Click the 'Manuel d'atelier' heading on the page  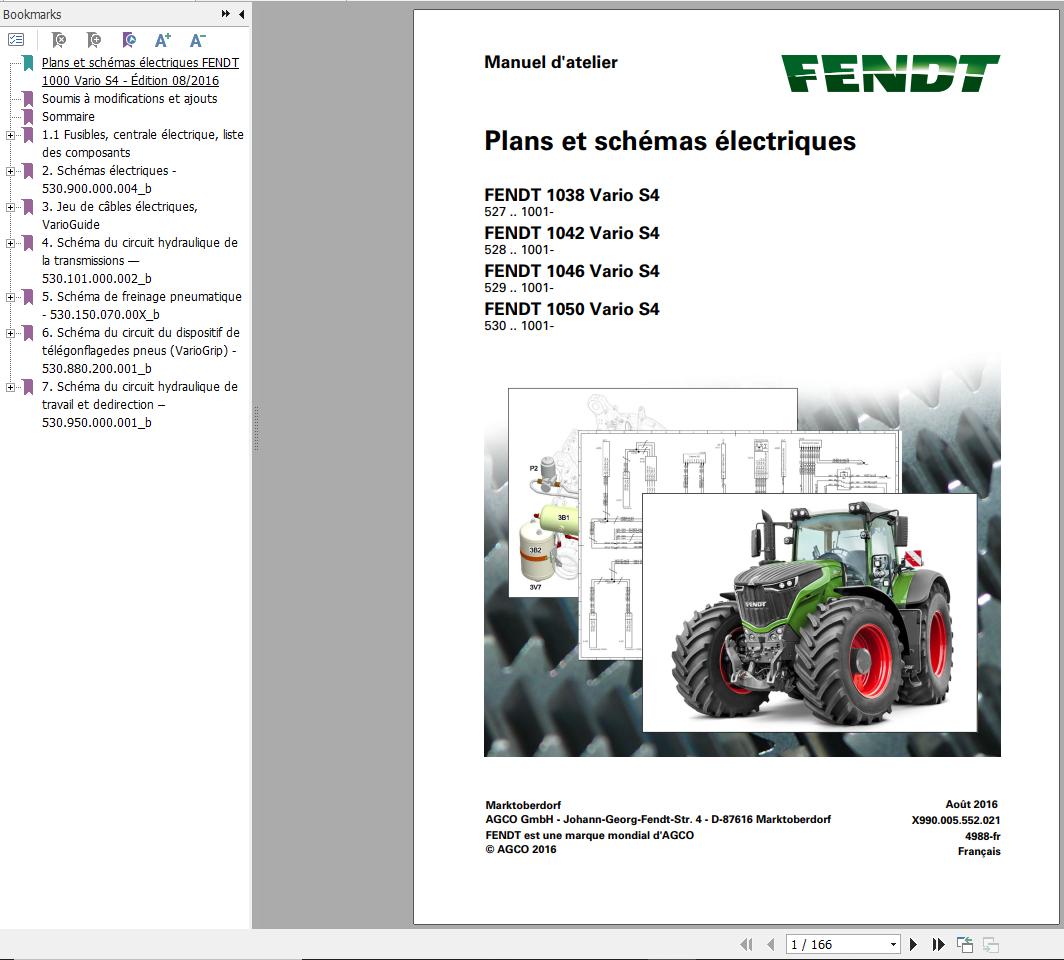point(550,62)
